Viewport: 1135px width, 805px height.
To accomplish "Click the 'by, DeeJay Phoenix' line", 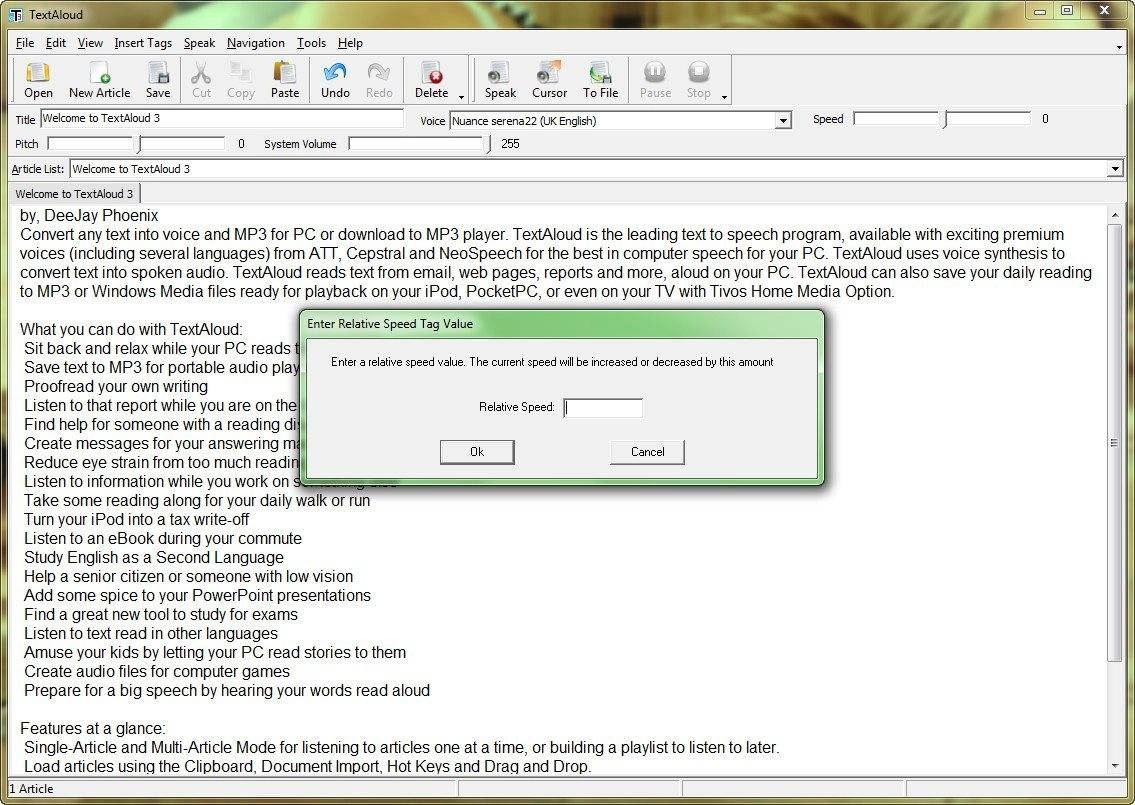I will [x=89, y=216].
